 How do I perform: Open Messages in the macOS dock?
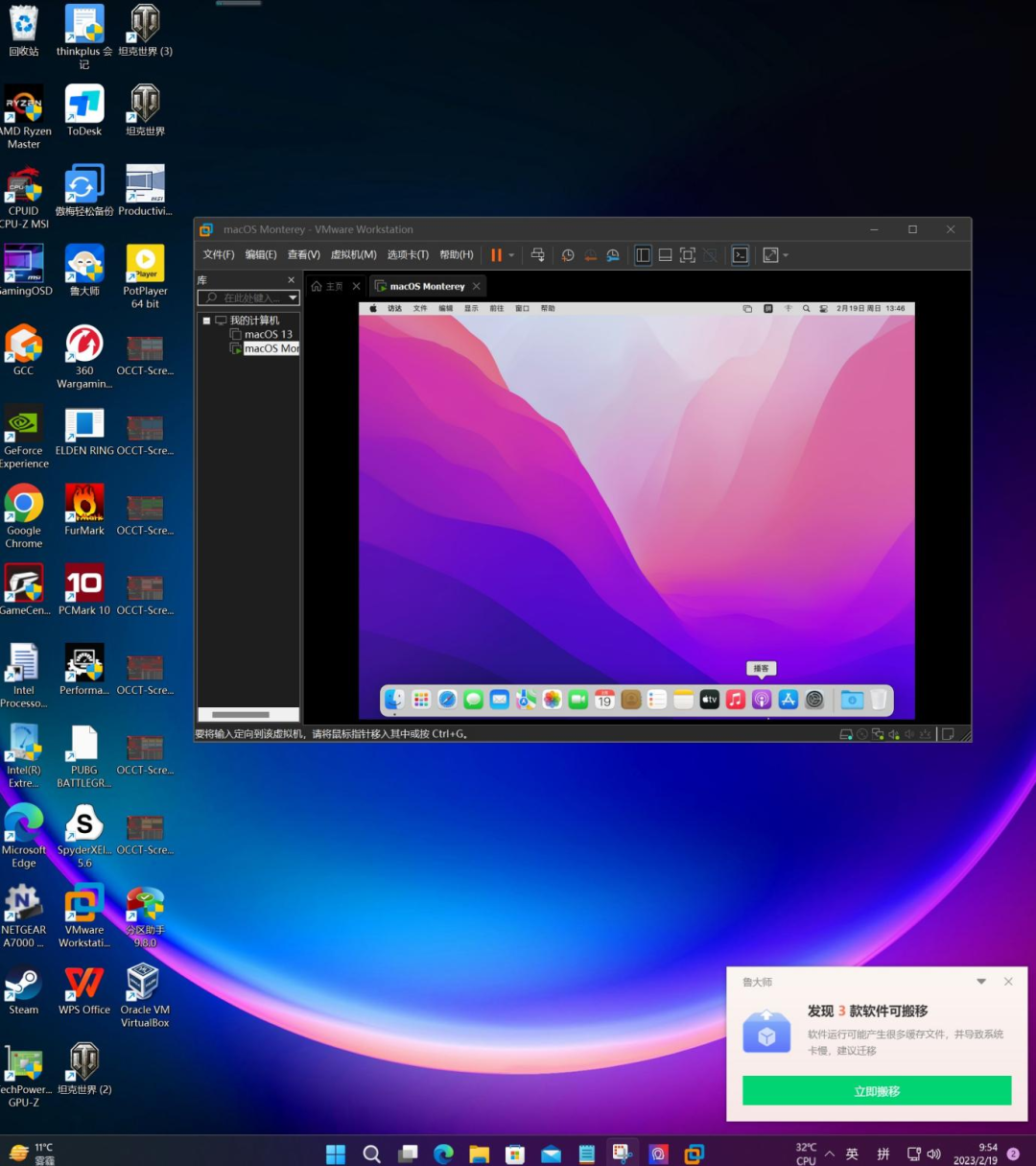click(x=473, y=700)
